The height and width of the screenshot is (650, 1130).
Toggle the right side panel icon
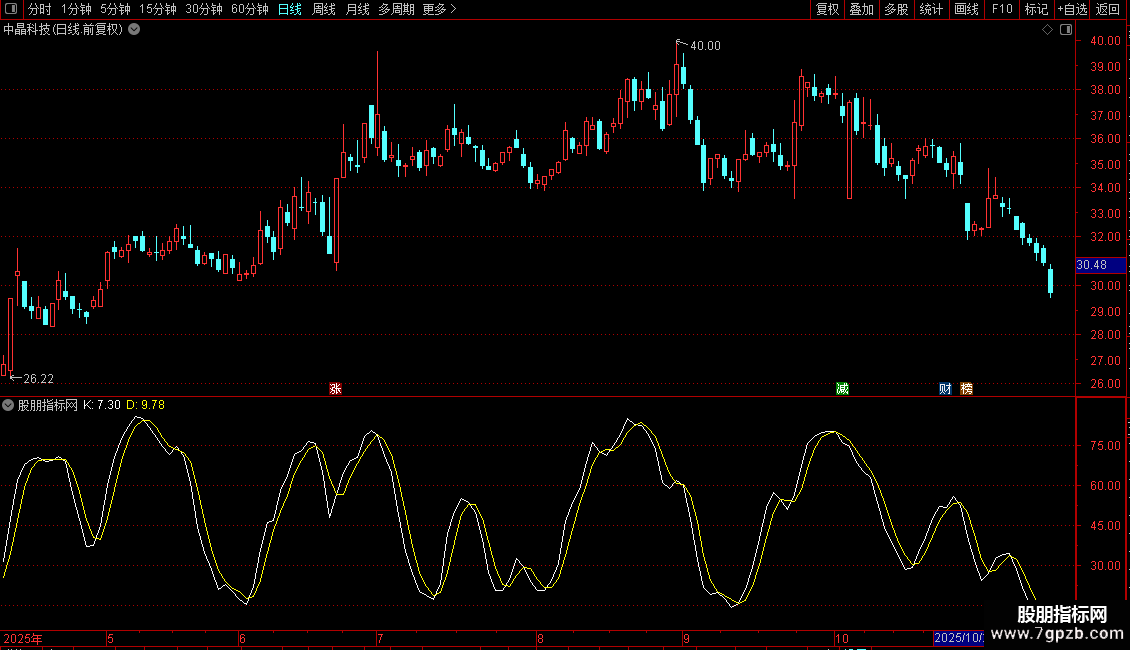click(x=1064, y=30)
